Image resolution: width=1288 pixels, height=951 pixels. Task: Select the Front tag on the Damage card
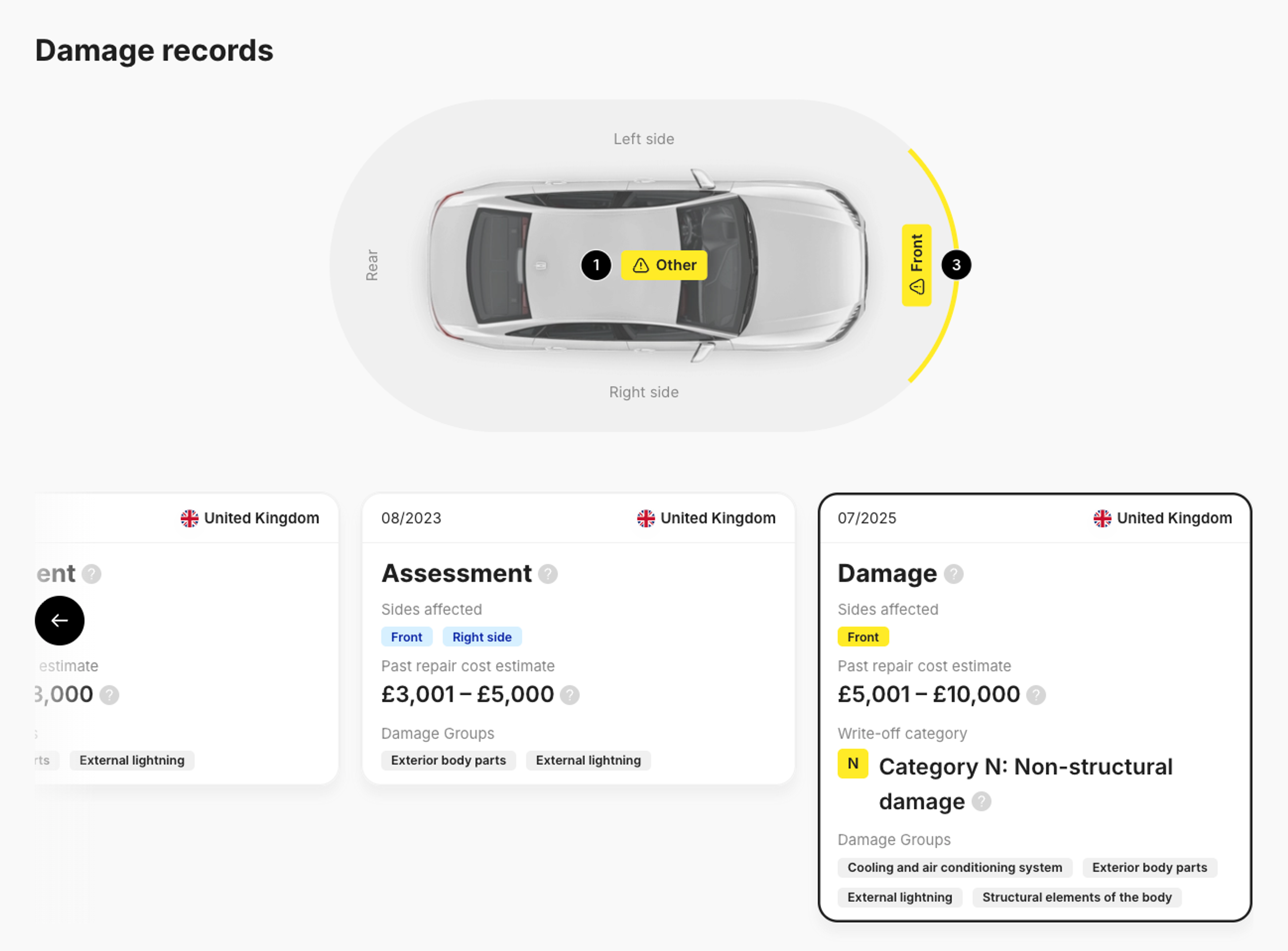(863, 637)
